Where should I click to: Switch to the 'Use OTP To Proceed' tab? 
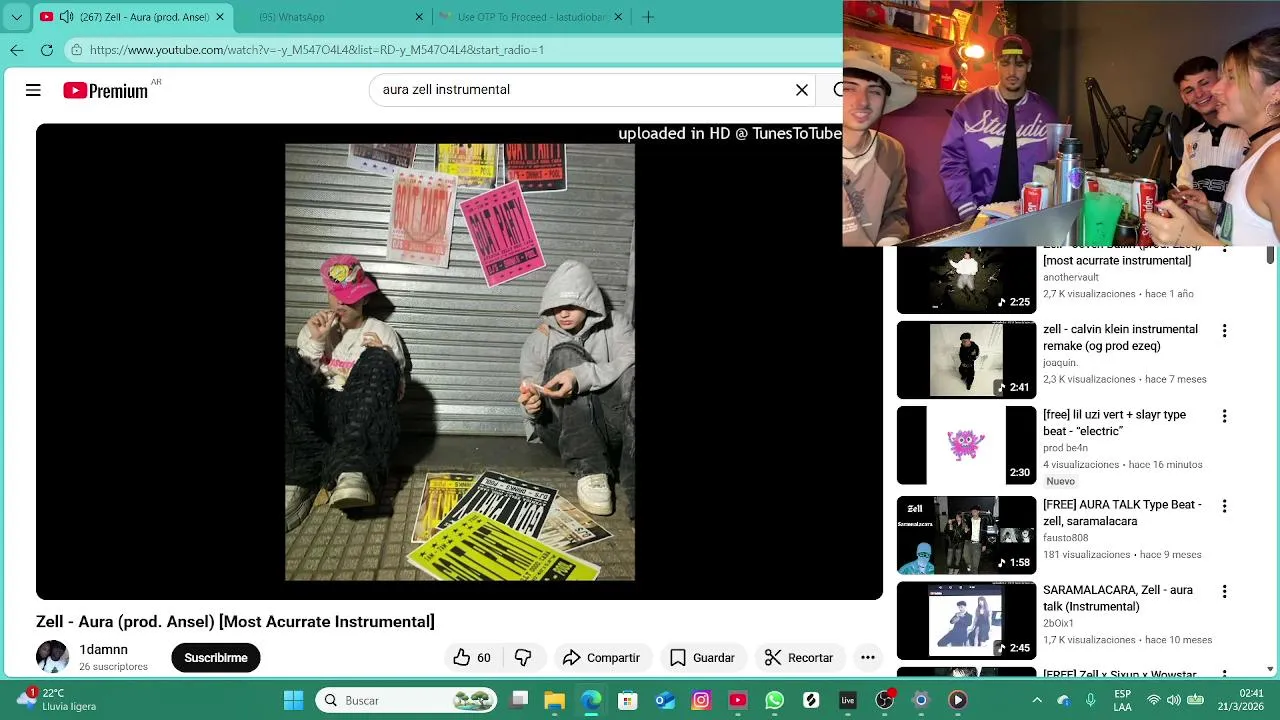pos(532,17)
